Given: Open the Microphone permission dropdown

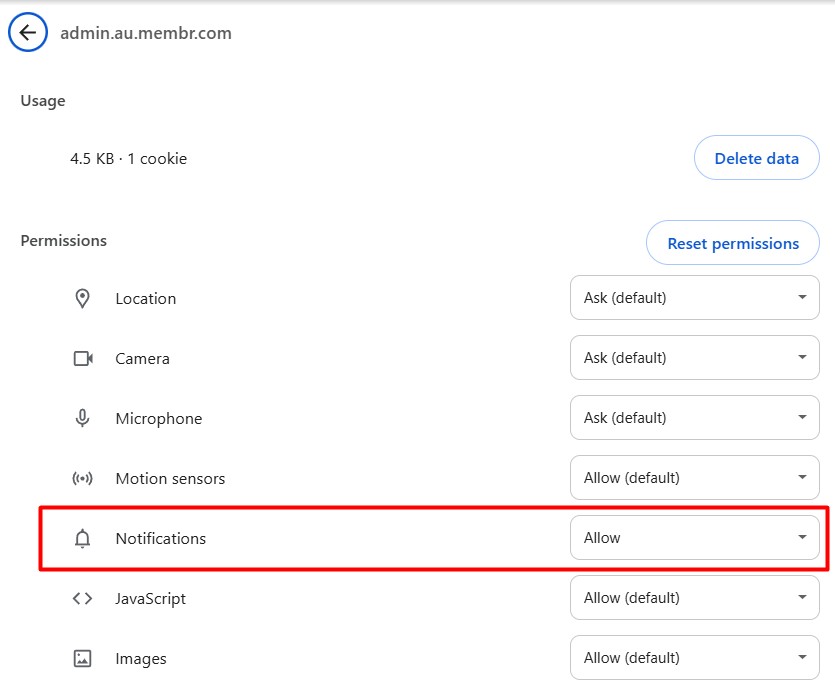Looking at the screenshot, I should click(x=694, y=417).
